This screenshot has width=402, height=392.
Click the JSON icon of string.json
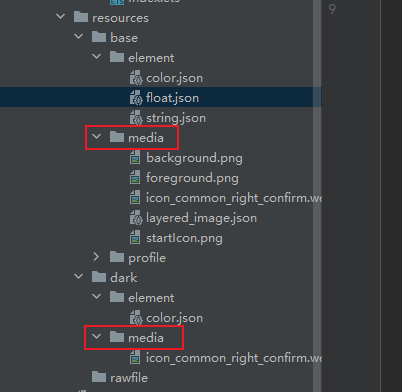point(136,118)
